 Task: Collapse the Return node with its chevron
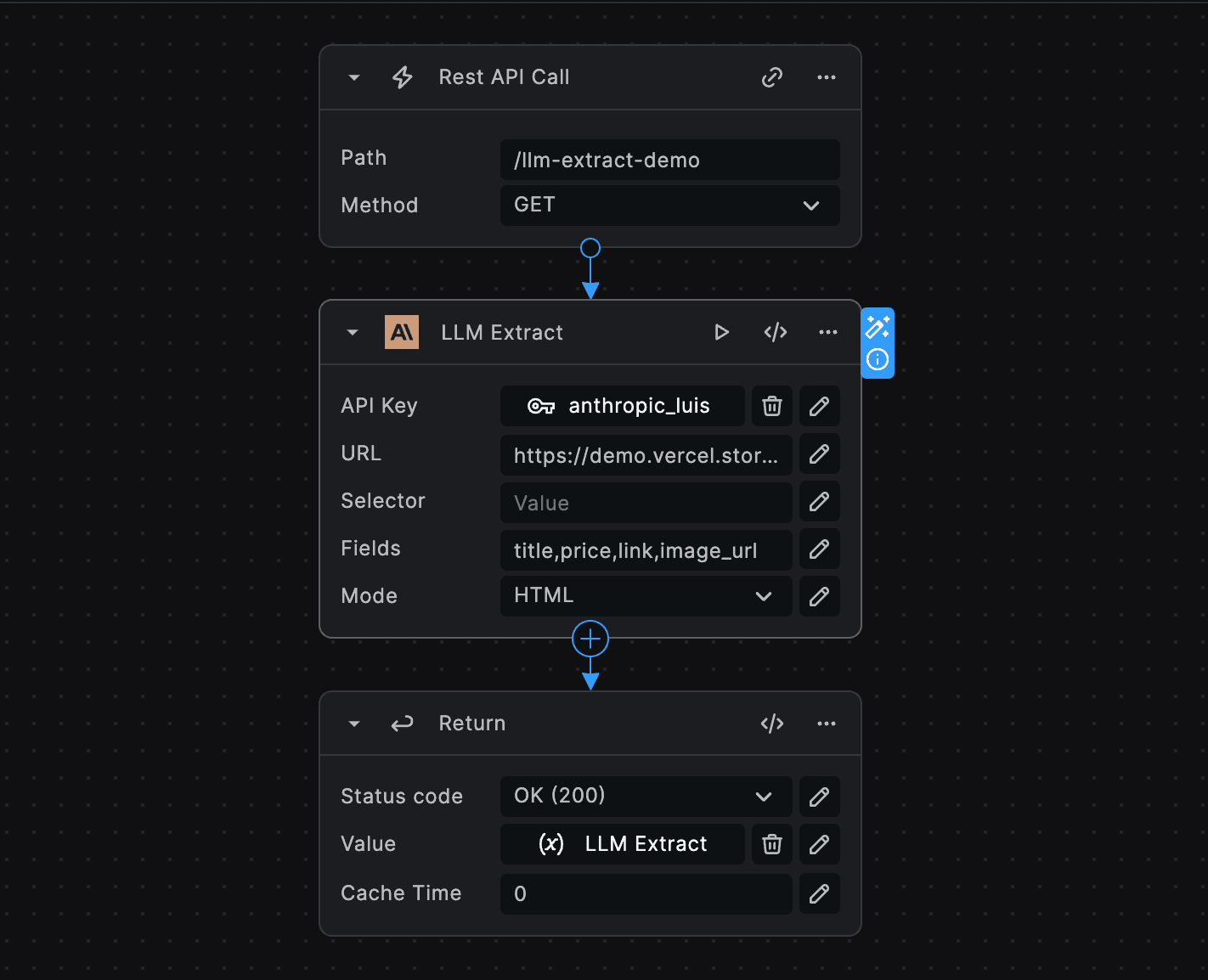(x=354, y=723)
